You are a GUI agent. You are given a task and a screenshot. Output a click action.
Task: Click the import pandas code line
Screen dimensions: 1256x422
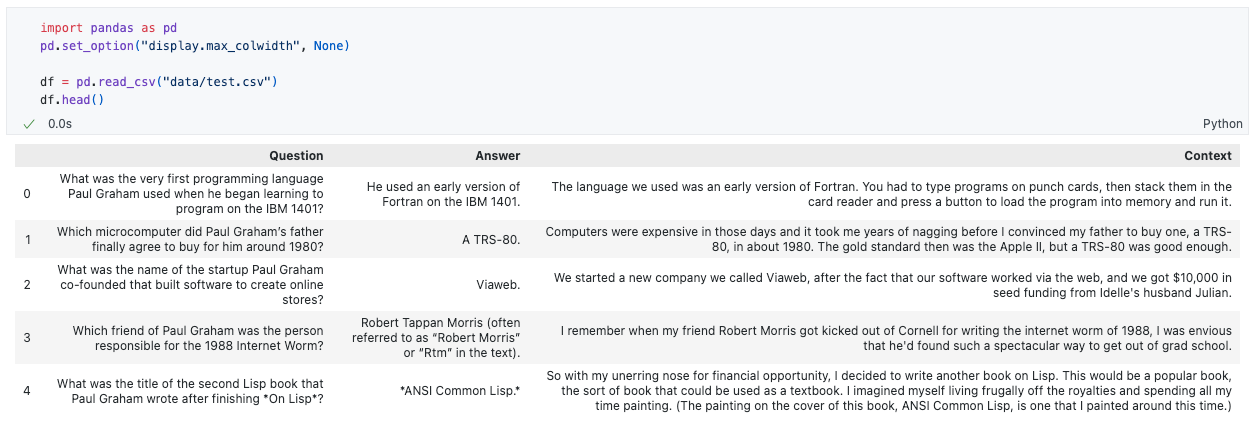108,28
